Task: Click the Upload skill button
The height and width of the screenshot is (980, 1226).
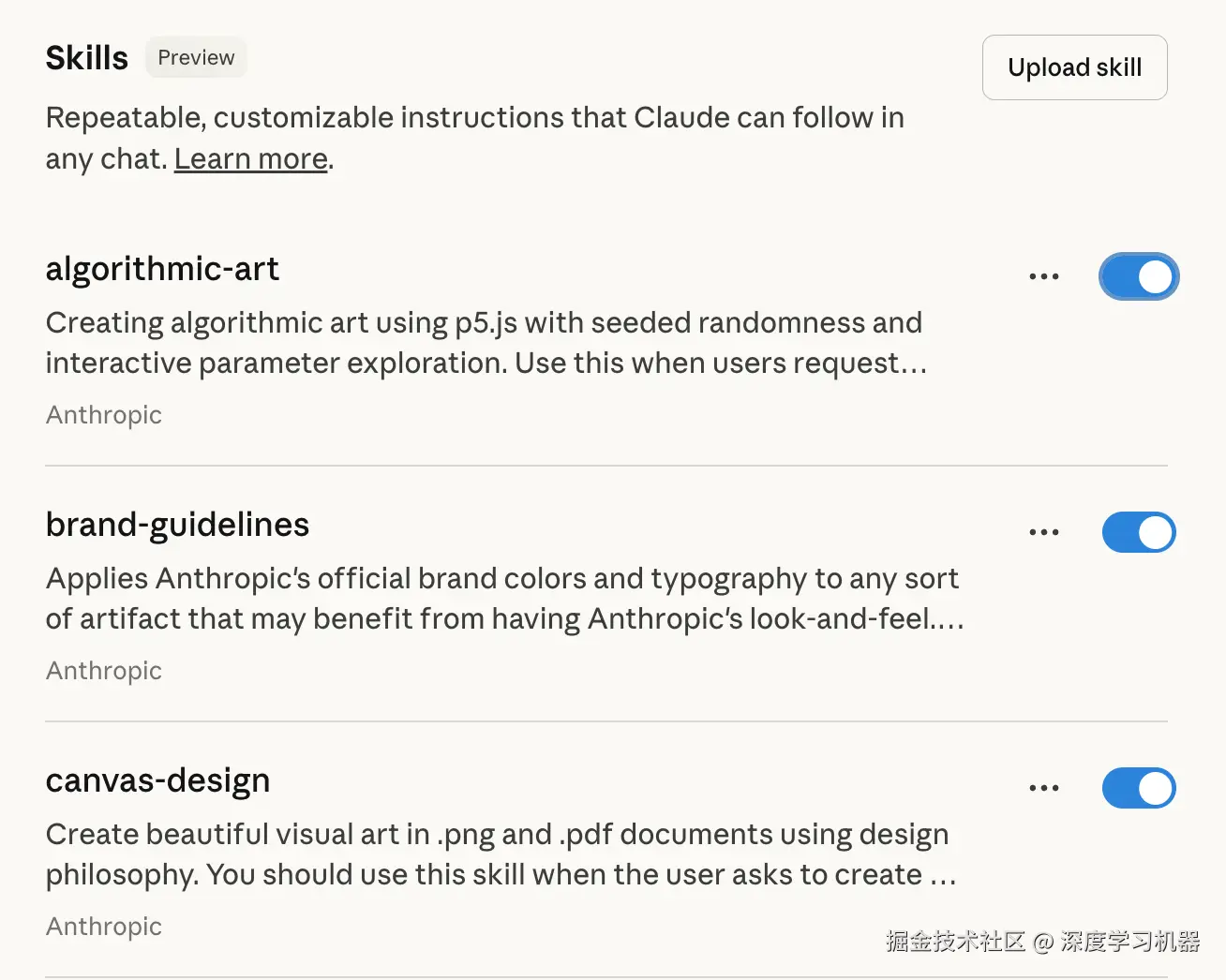Action: coord(1074,67)
